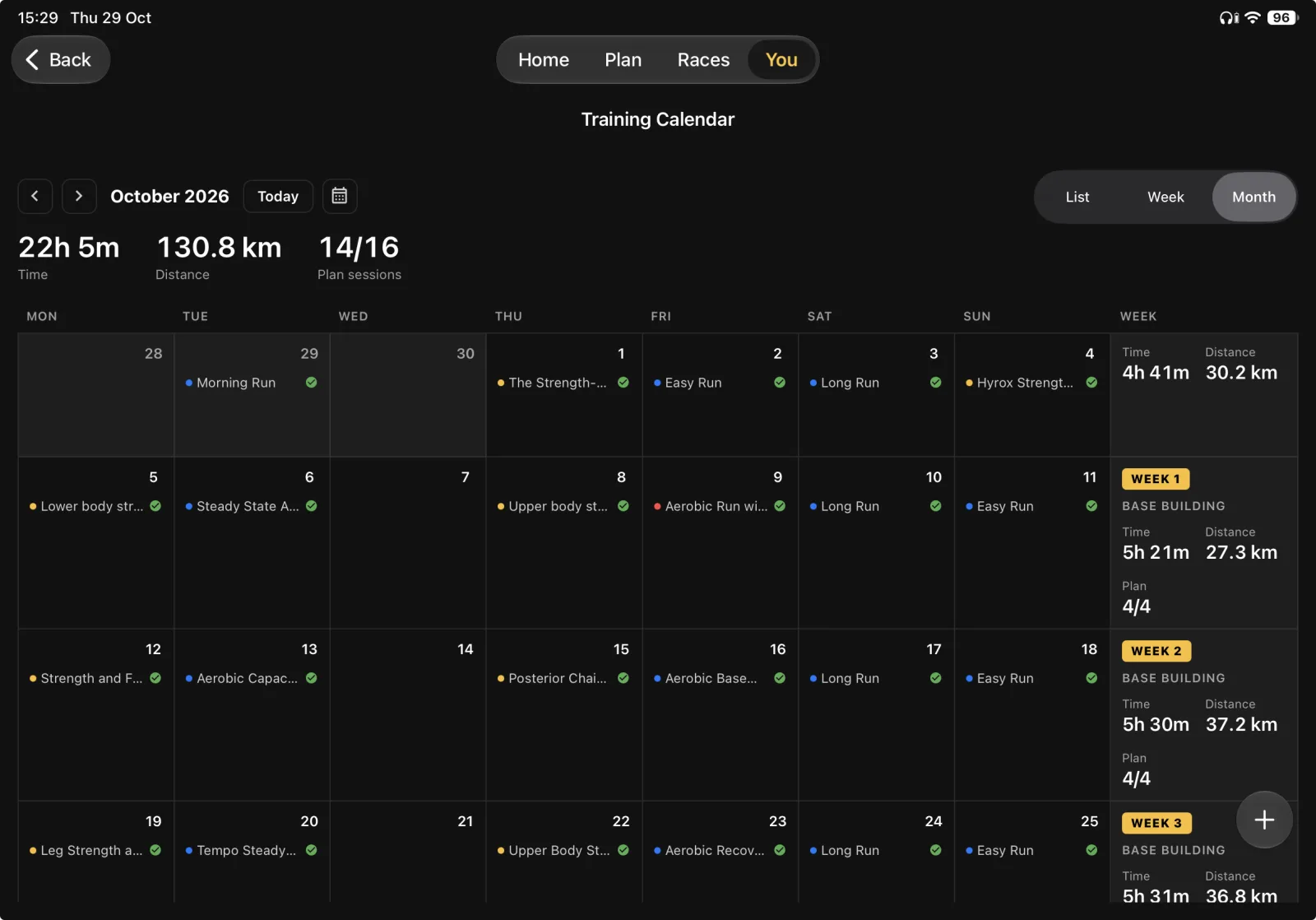Select the Month view option

1253,197
